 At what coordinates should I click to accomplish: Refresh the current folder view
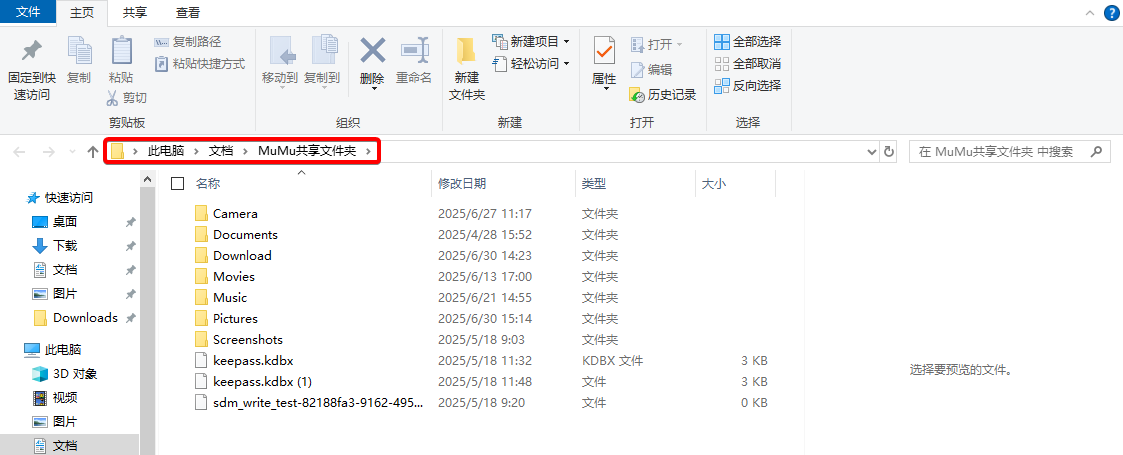889,152
